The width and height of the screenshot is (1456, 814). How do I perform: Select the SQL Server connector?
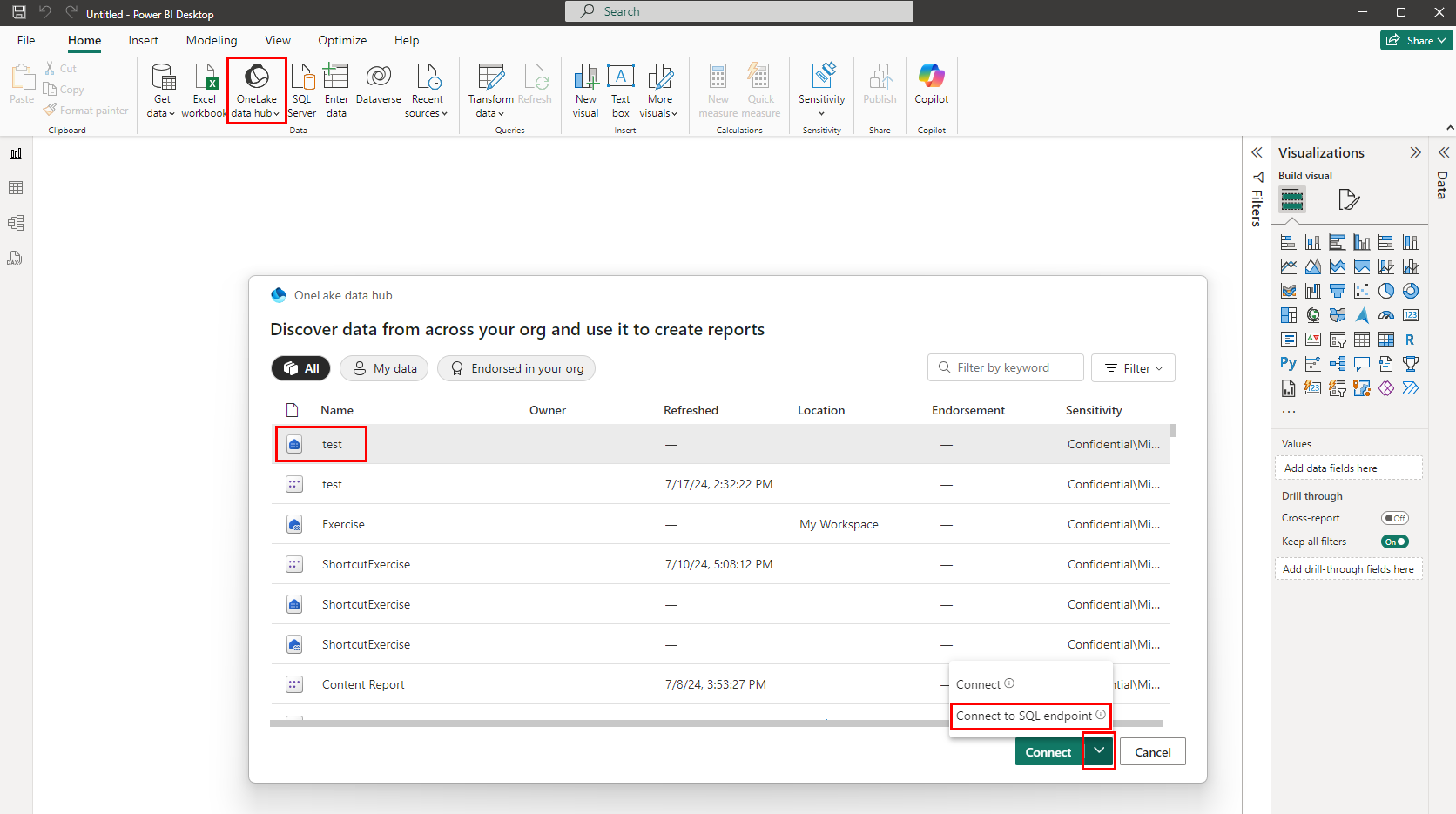coord(301,90)
